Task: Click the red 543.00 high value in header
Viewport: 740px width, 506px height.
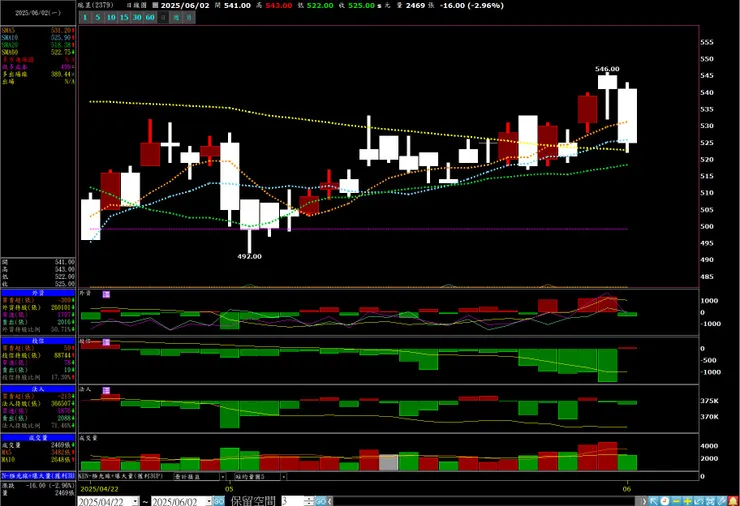Action: [x=278, y=6]
